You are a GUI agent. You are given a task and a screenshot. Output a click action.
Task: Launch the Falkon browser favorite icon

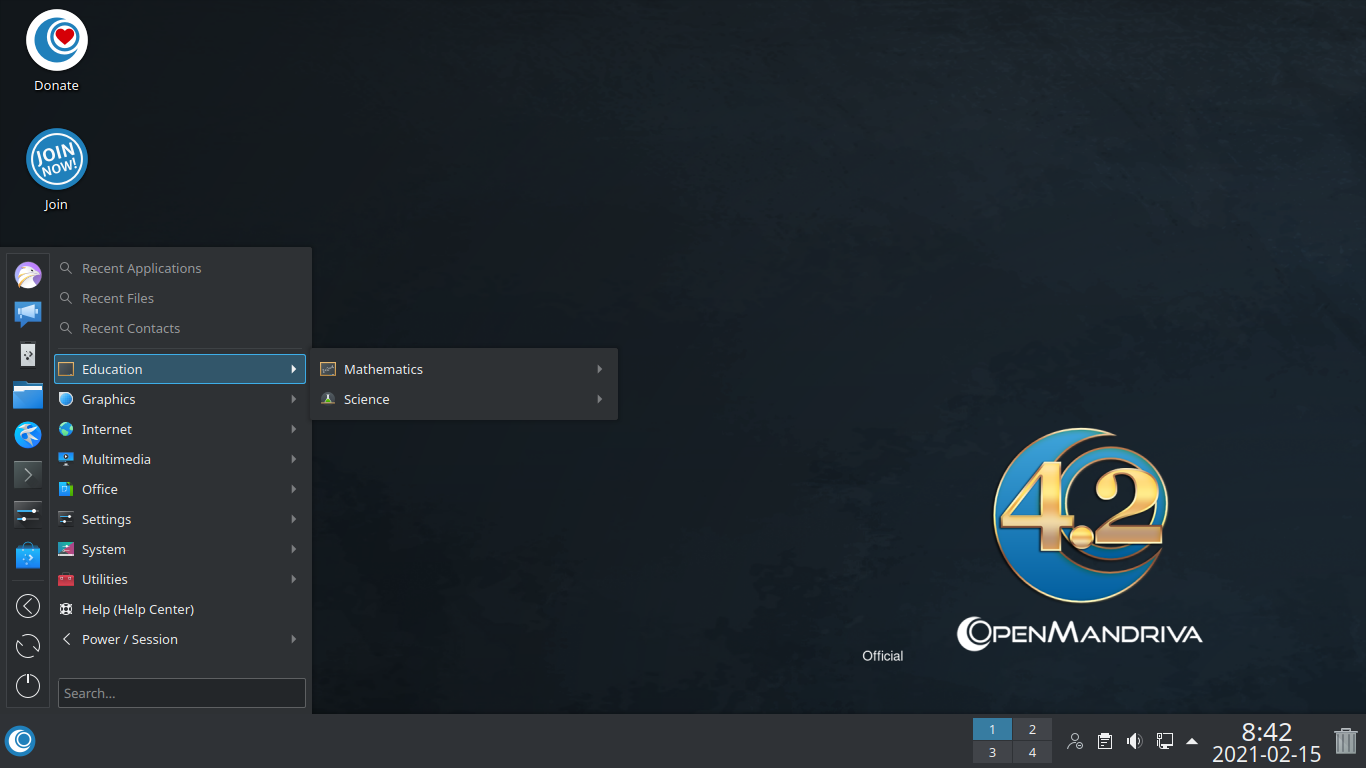(28, 434)
